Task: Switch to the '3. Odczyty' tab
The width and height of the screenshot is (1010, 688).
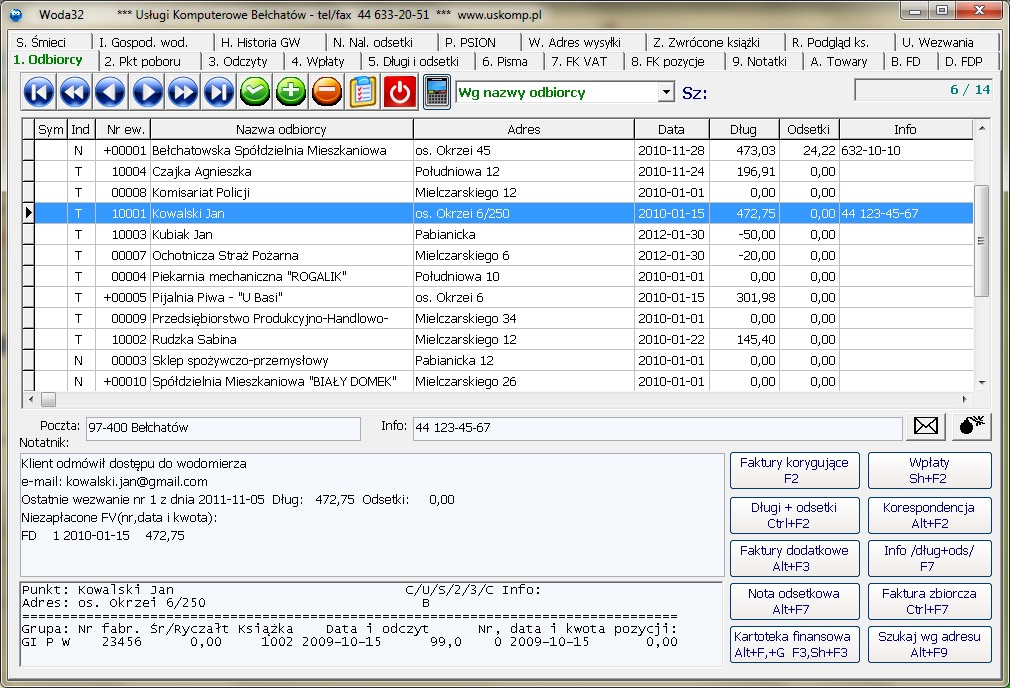Action: 238,61
